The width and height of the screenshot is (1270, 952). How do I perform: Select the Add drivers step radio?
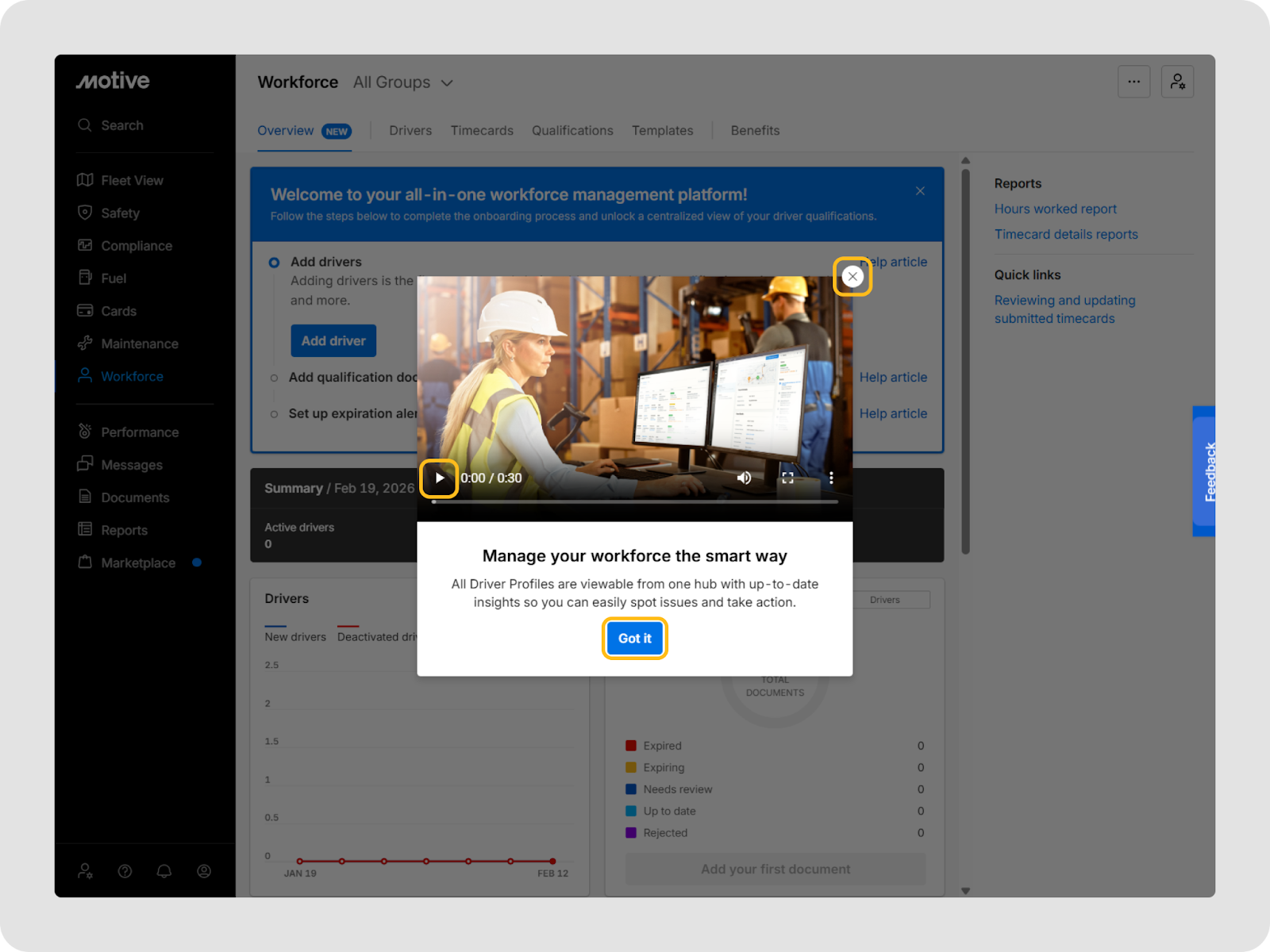(x=275, y=263)
